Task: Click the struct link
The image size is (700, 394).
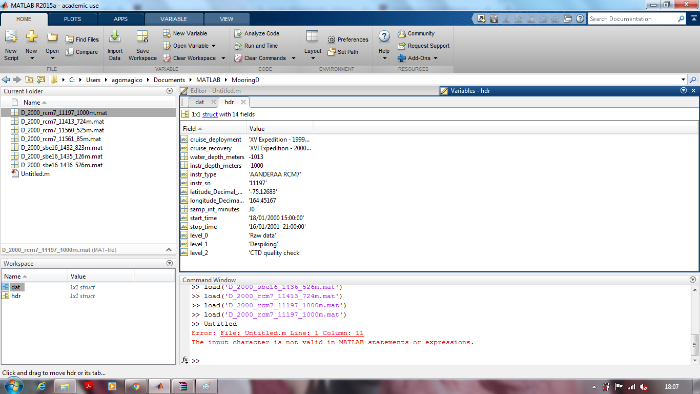Action: tap(210, 114)
